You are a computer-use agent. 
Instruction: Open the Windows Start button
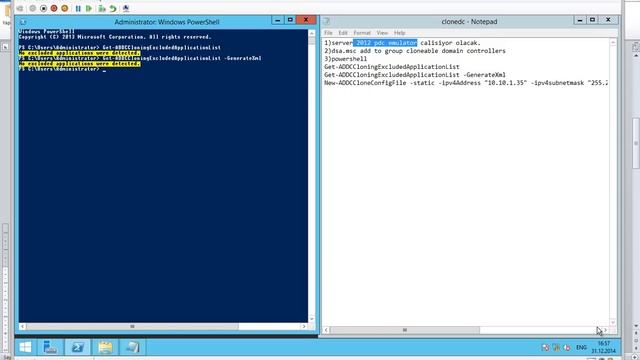(25, 347)
